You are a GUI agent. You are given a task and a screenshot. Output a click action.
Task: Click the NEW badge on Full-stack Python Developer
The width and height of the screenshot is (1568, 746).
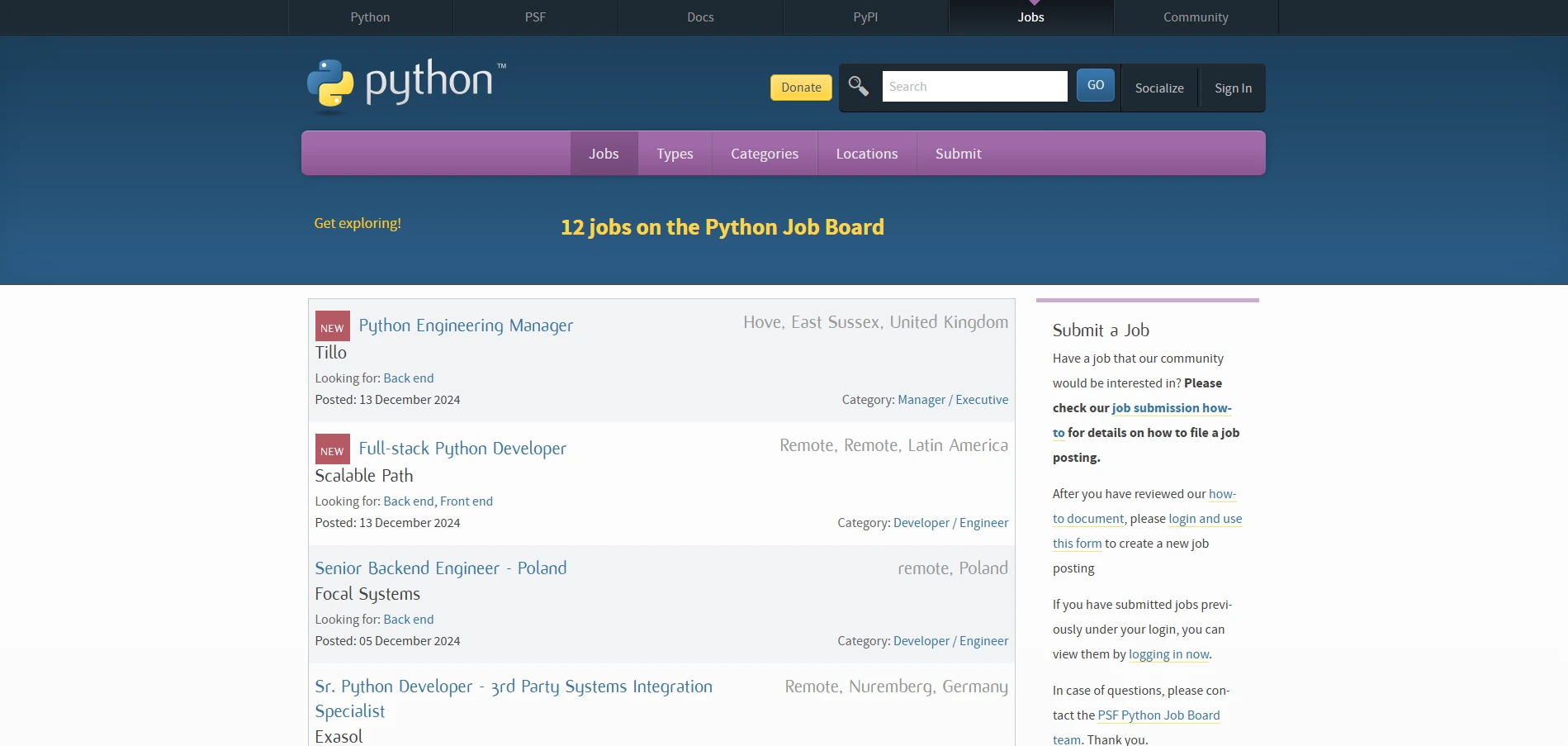(x=333, y=449)
